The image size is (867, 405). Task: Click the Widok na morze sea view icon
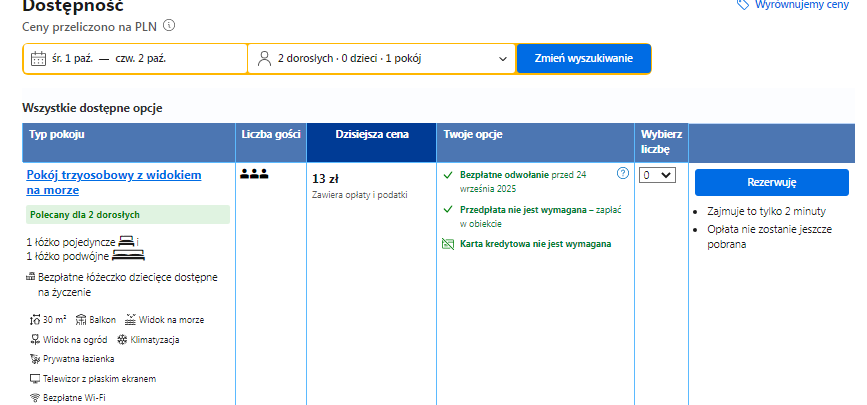click(130, 319)
